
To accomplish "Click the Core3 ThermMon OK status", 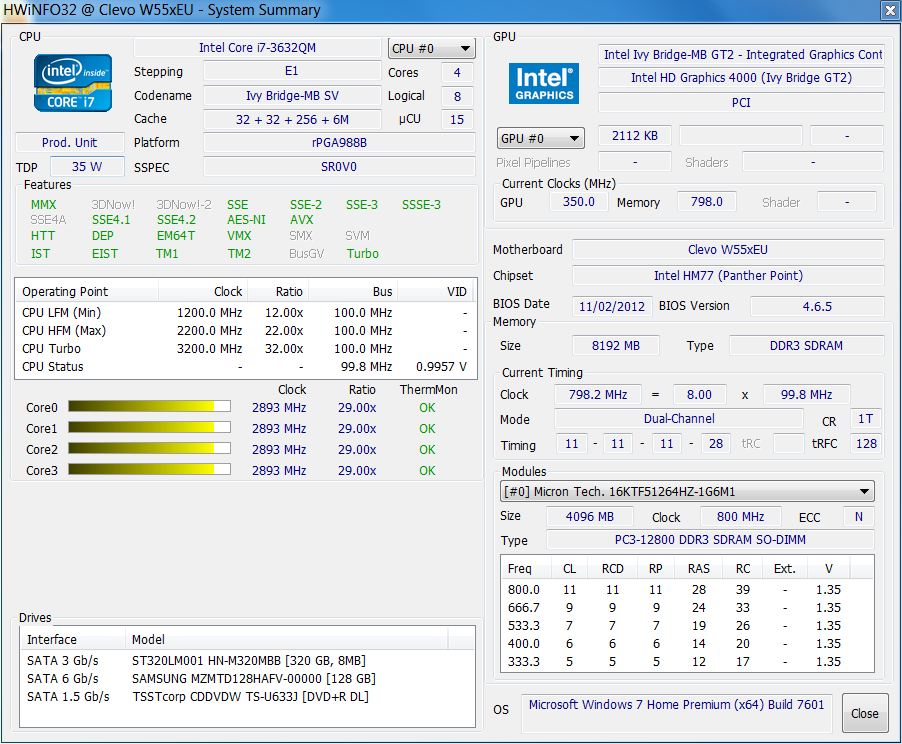I will click(427, 470).
